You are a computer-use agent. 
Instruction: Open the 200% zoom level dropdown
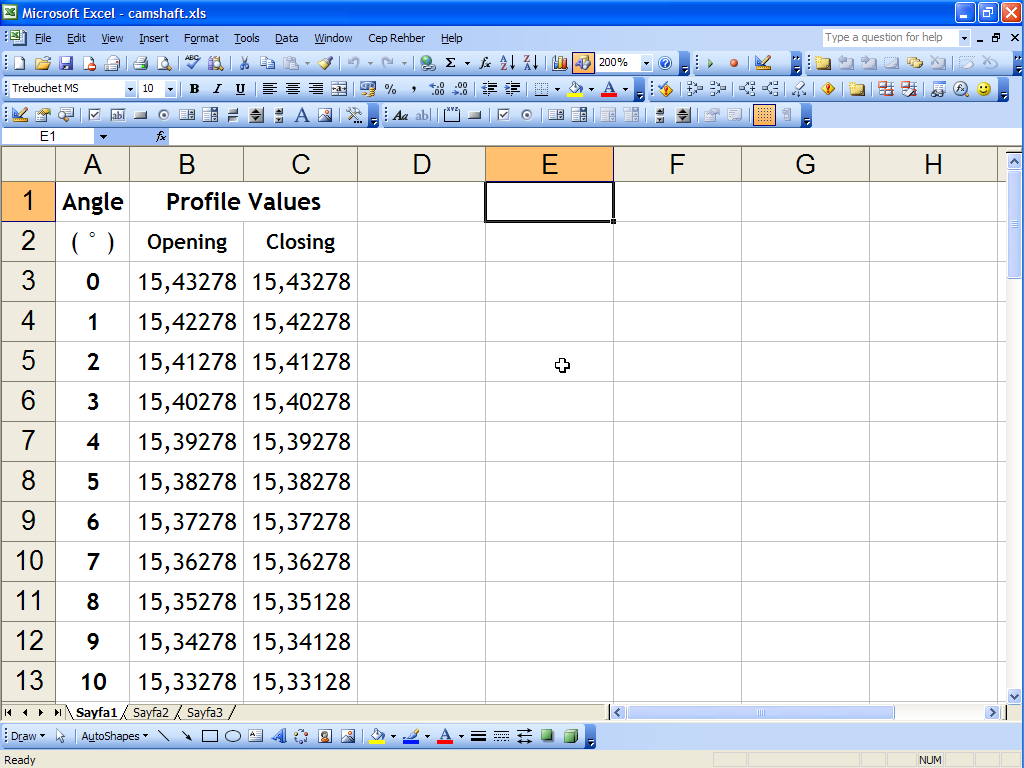click(646, 63)
